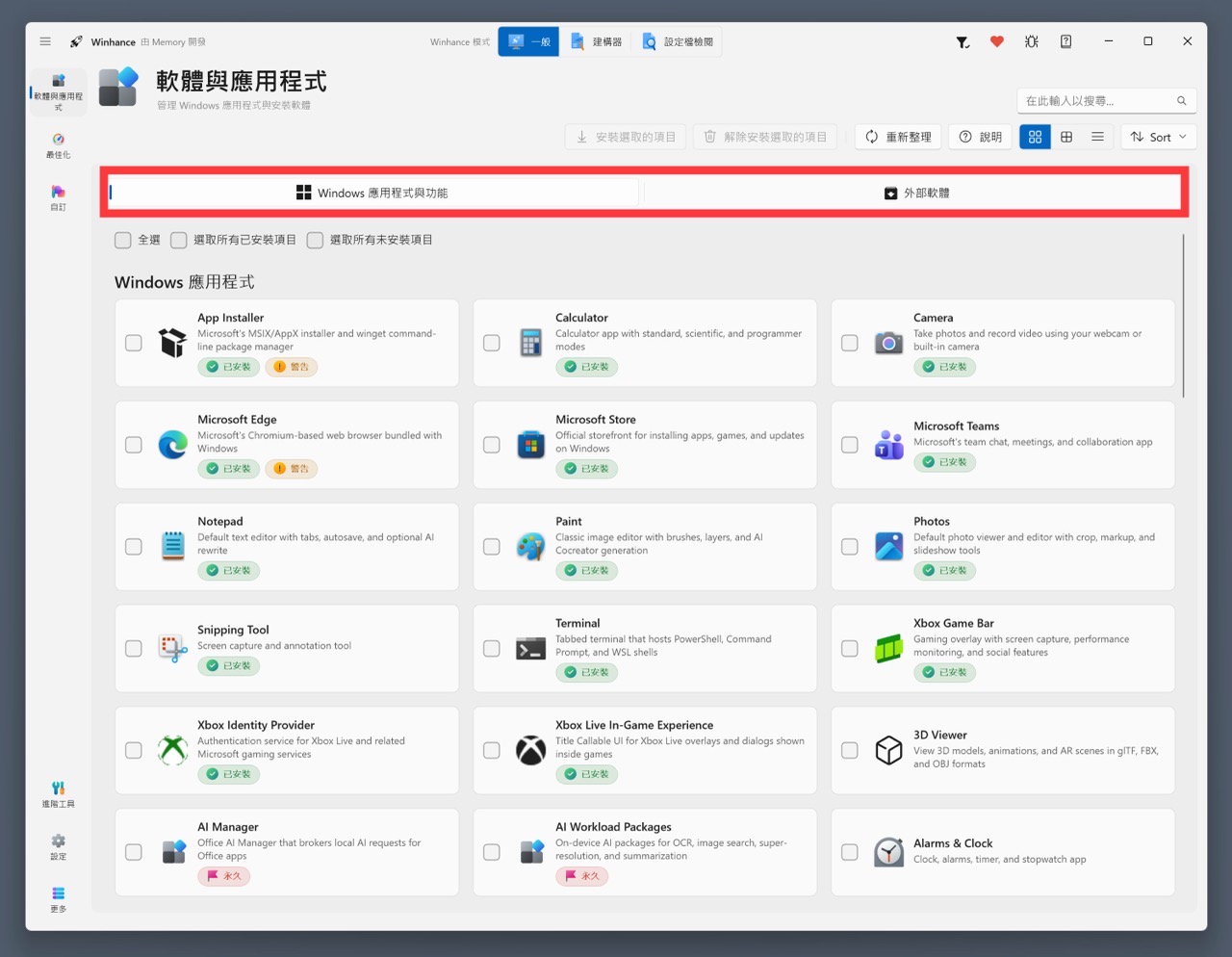
Task: Click the red heart donate icon
Action: (x=997, y=41)
